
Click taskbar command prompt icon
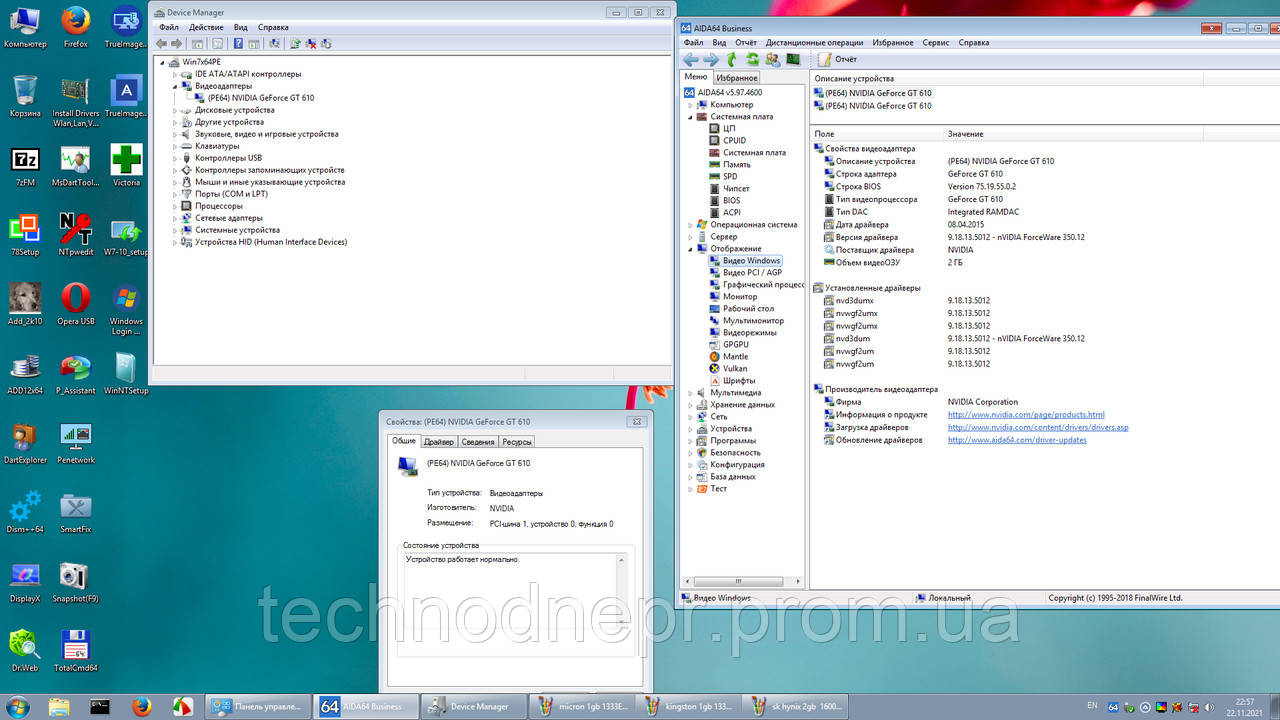(x=100, y=706)
